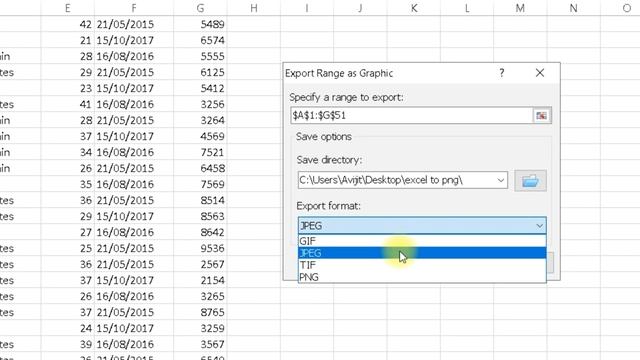Viewport: 640px width, 360px height.
Task: Select date cell beside value 6574
Action: 134,40
